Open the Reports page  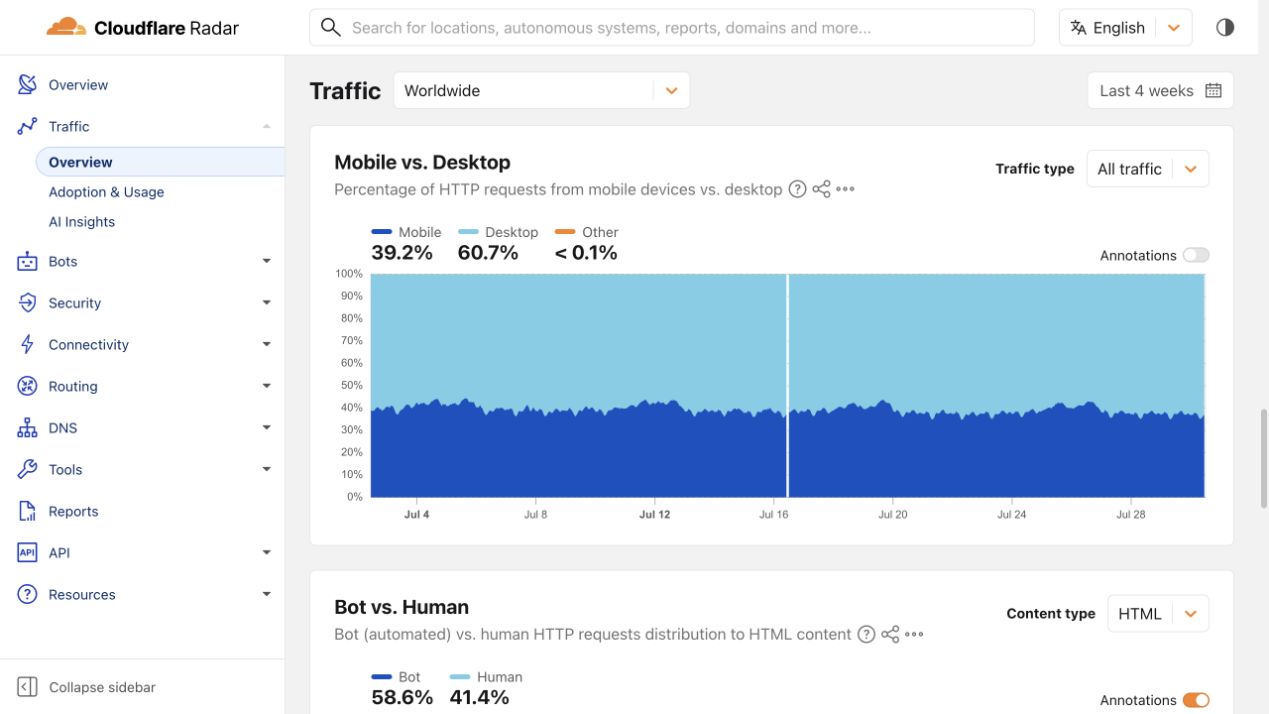point(73,511)
